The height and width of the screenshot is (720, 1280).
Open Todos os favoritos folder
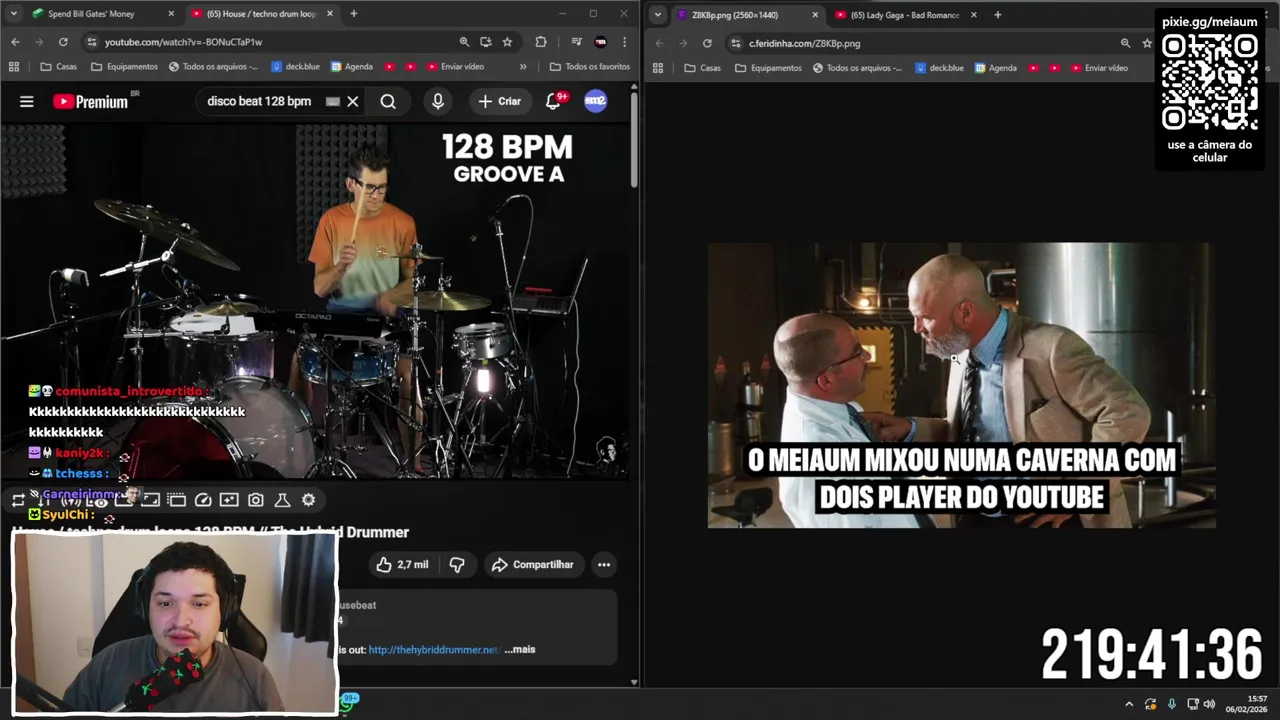click(x=590, y=67)
